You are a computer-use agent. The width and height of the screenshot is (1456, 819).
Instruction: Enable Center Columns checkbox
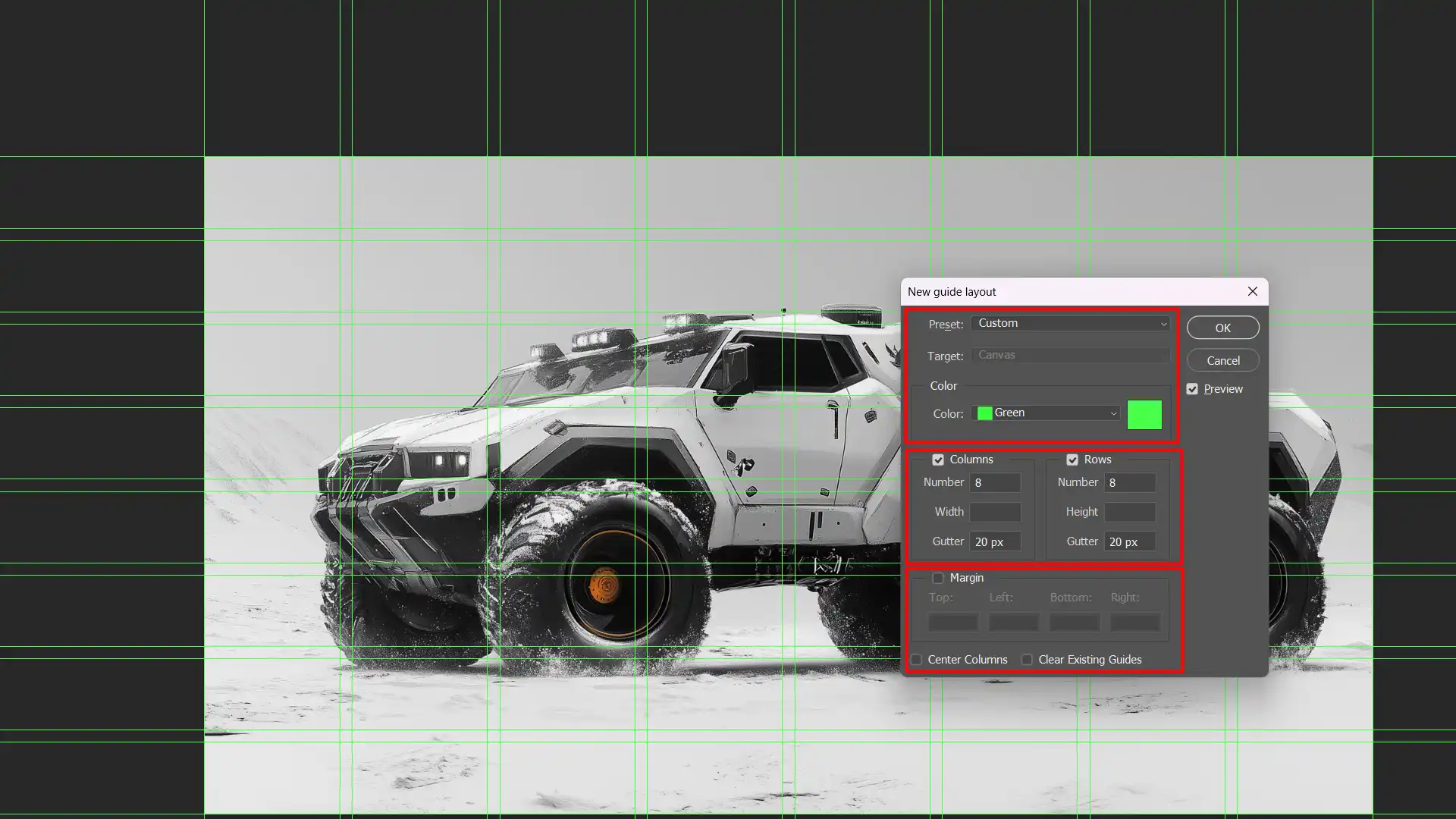pyautogui.click(x=916, y=660)
